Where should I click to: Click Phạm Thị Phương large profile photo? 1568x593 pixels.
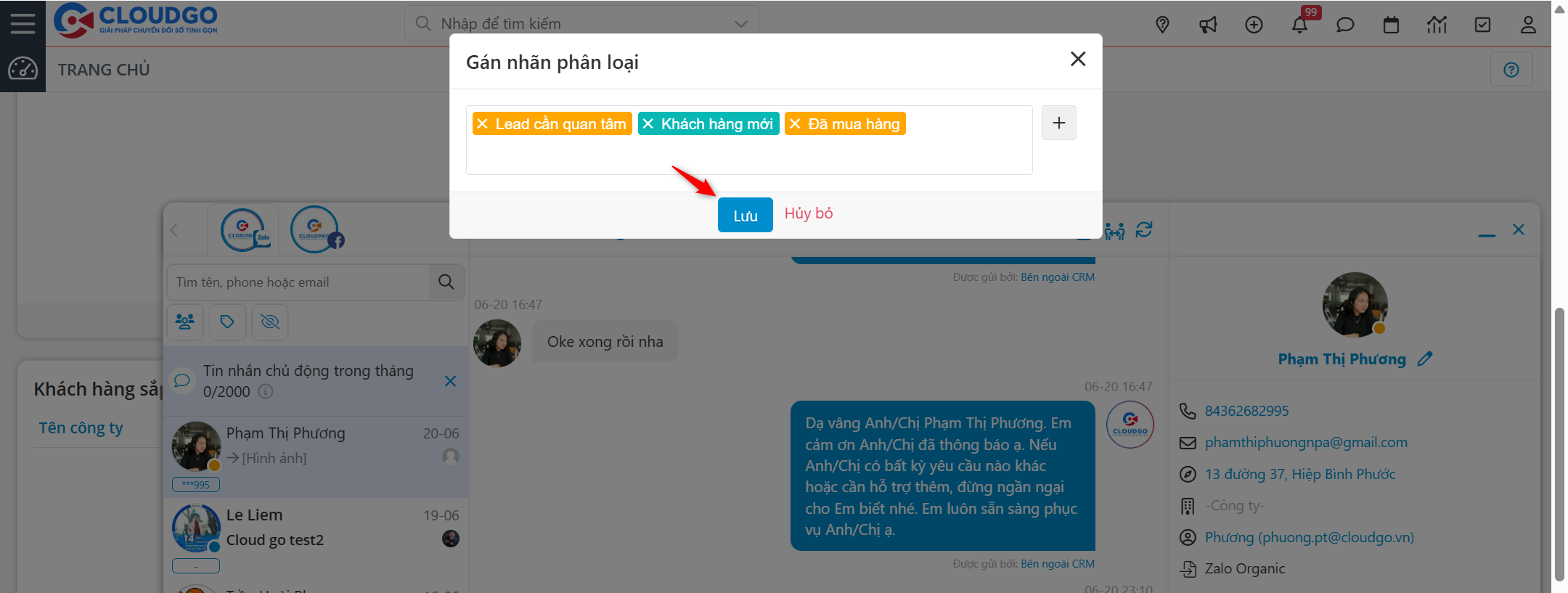pyautogui.click(x=1355, y=305)
